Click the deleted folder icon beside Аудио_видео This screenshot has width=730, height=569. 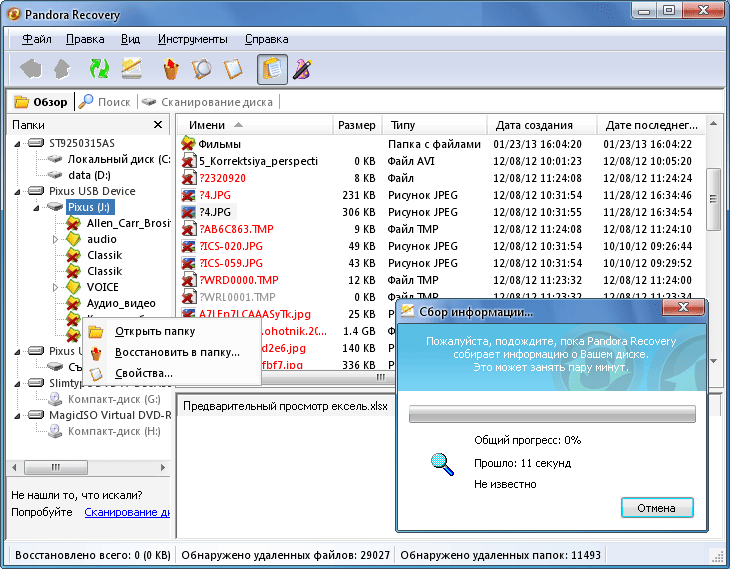(x=73, y=304)
